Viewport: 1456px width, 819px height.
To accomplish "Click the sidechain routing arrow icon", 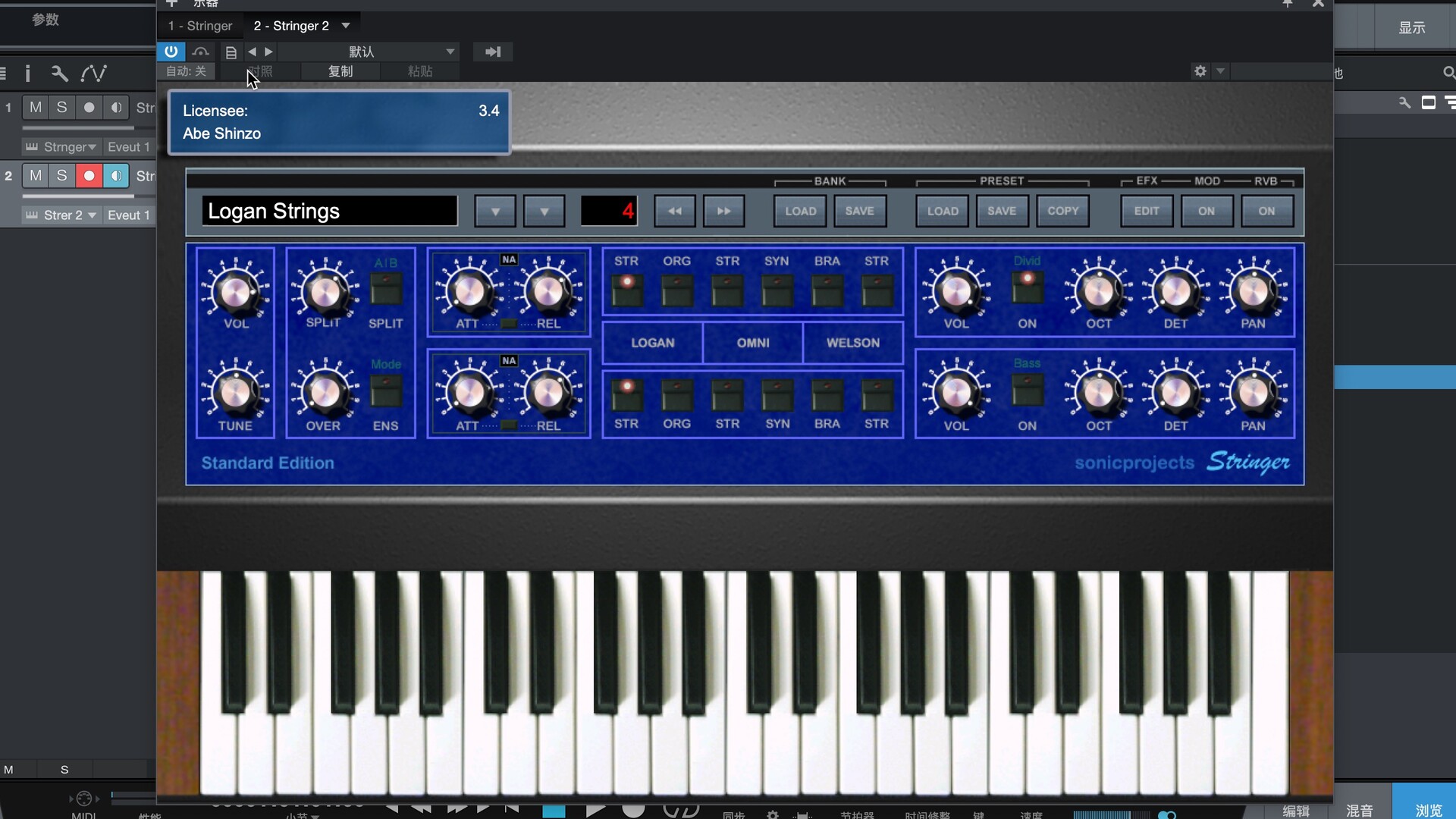I will tap(493, 52).
